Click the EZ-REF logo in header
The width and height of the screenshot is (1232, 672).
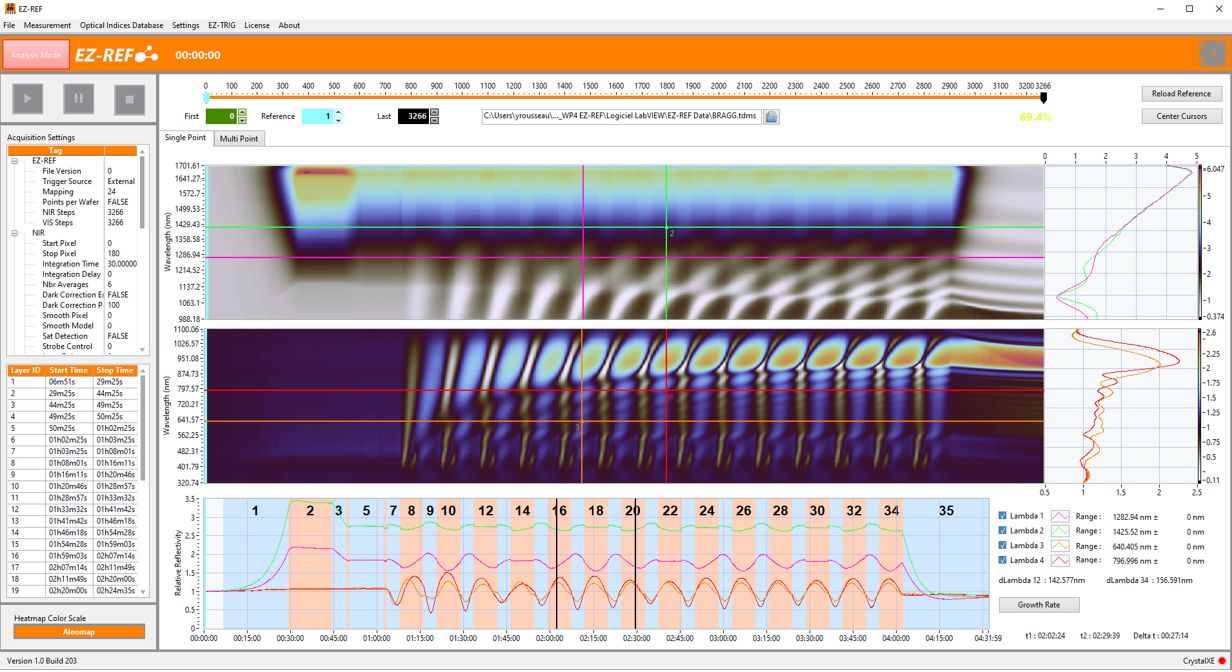pos(117,54)
